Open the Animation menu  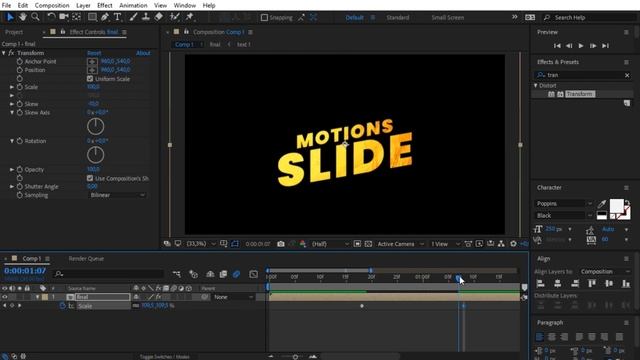coord(133,5)
